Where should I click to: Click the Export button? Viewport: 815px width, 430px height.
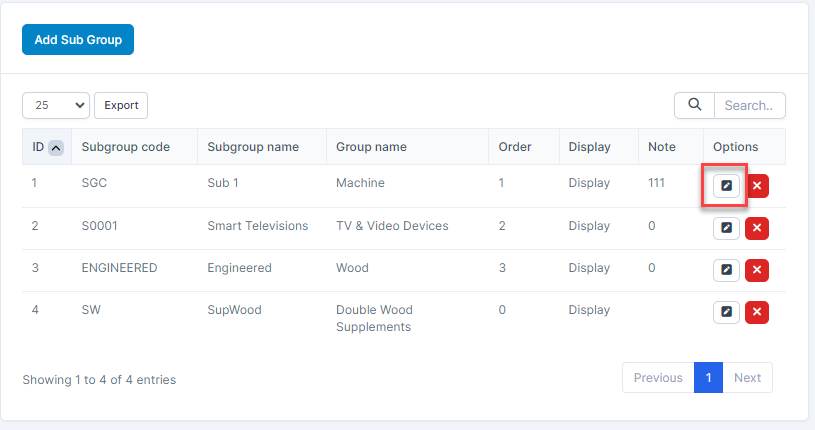(122, 105)
